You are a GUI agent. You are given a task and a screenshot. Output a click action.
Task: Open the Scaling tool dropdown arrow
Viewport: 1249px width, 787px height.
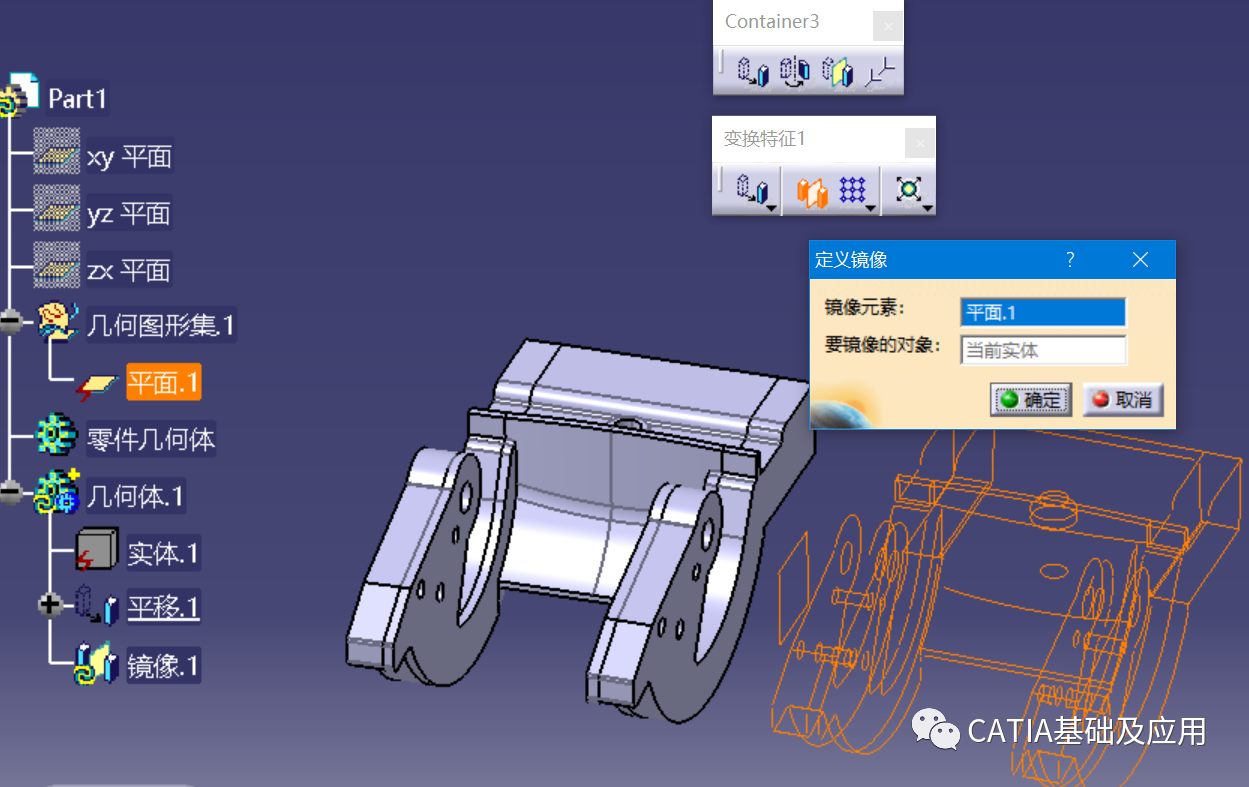point(928,207)
